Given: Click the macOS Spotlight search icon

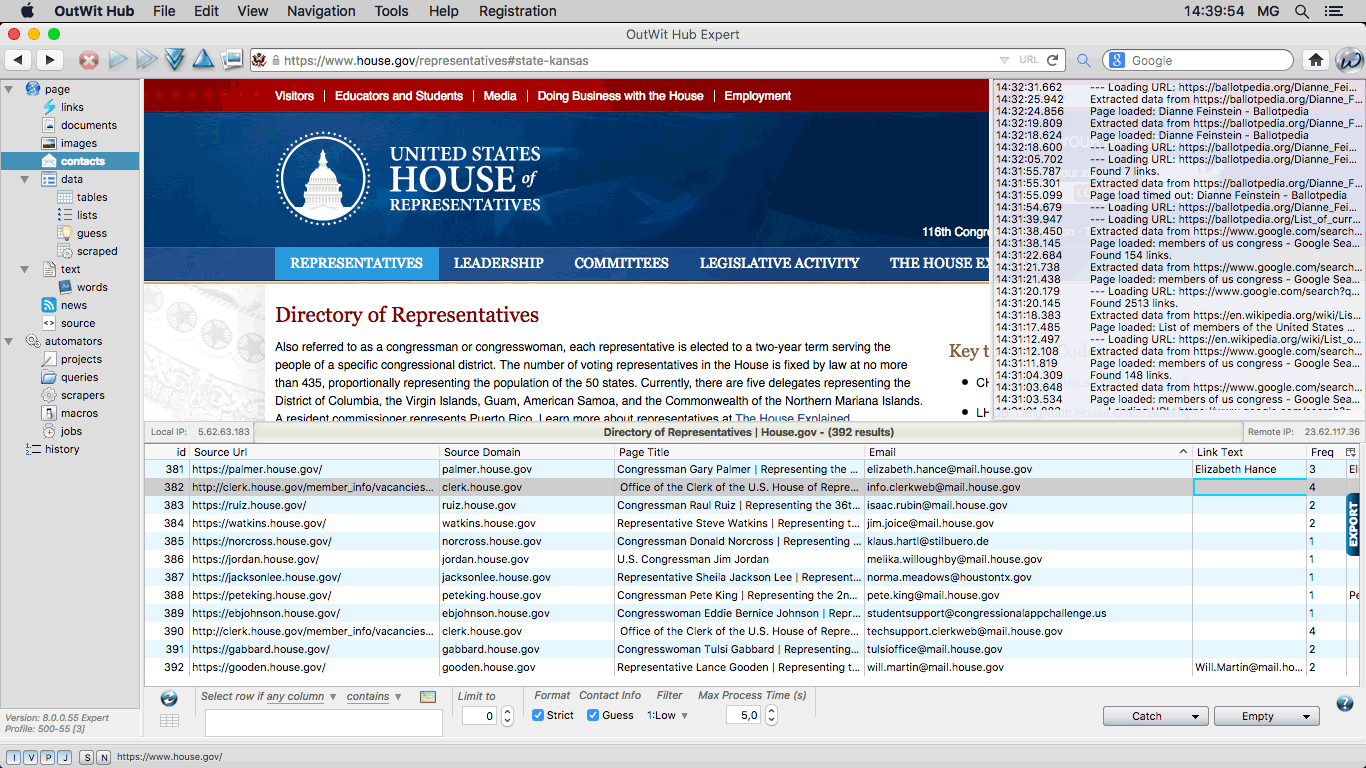Looking at the screenshot, I should point(1302,11).
